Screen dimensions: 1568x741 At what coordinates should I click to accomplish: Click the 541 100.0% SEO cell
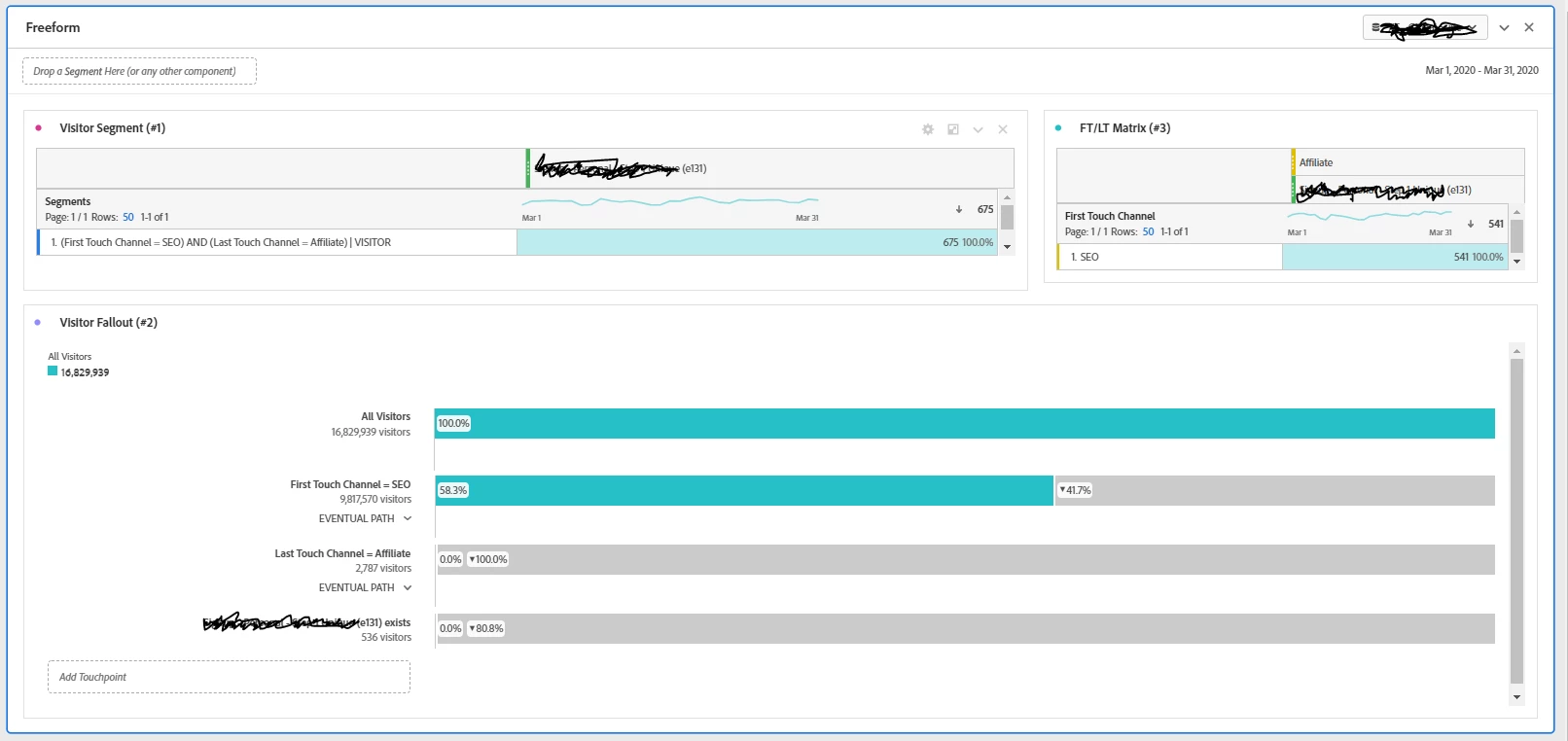tap(1395, 257)
